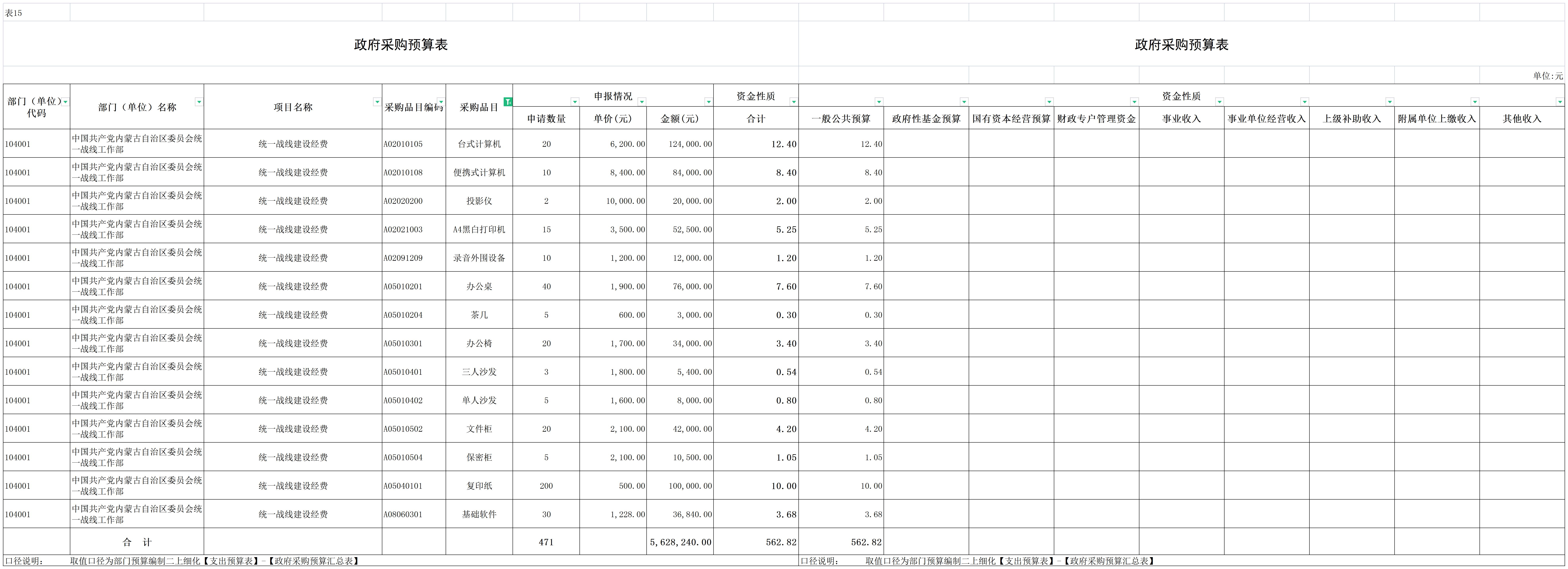Viewport: 1568px width, 569px height.
Task: Select the 茶几 cell
Action: point(479,315)
